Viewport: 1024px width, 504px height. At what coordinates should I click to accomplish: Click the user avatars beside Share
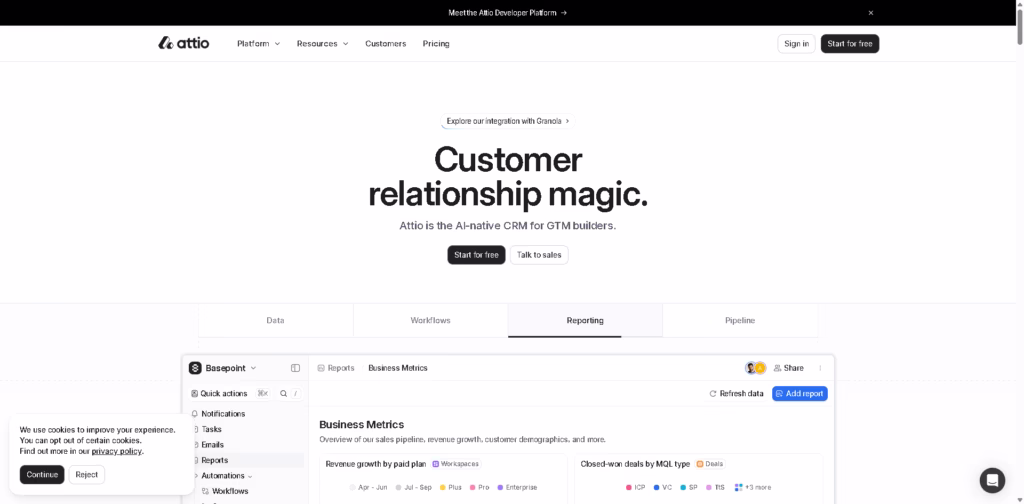click(755, 368)
